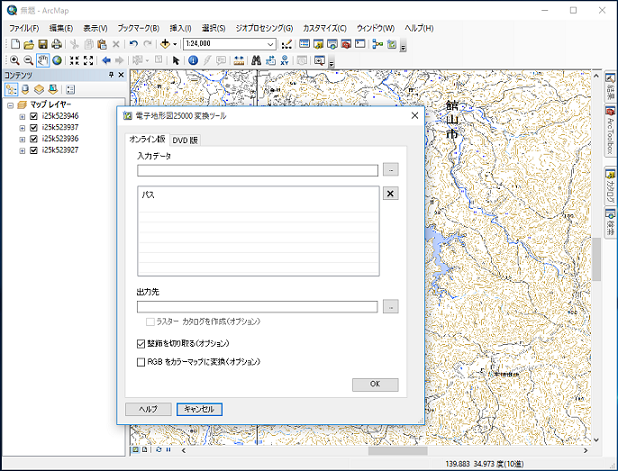Go back to previous extent

coord(106,60)
